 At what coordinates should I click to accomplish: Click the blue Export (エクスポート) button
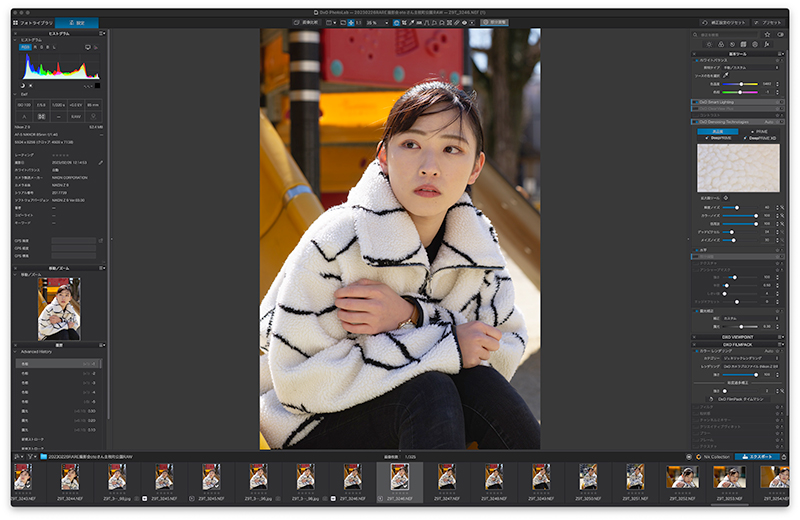click(758, 457)
